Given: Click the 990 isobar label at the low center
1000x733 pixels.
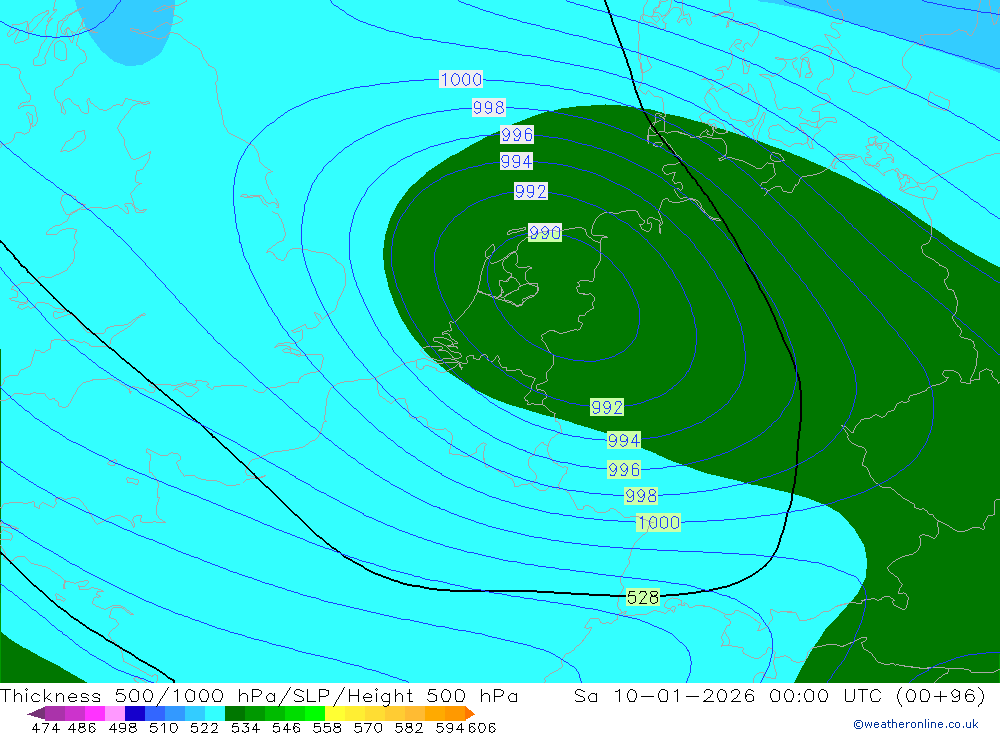Looking at the screenshot, I should coord(545,232).
